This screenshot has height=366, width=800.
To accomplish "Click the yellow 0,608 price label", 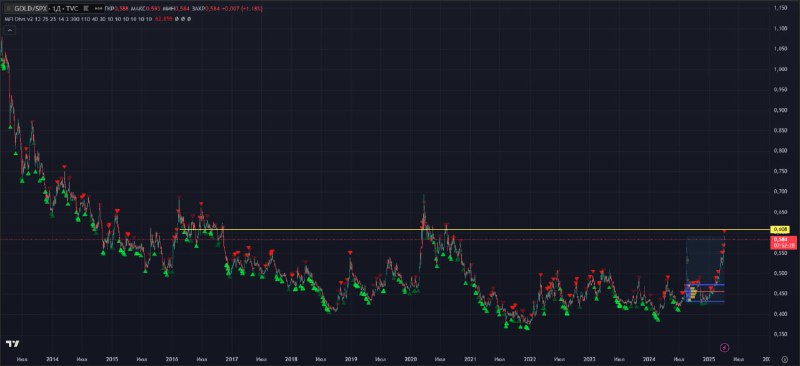I will 780,229.
